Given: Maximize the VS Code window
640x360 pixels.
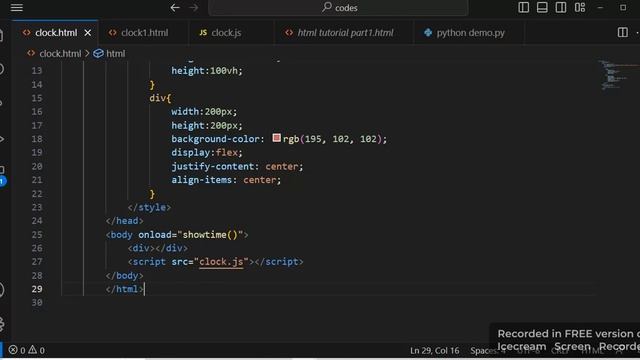Looking at the screenshot, I should pos(623,7).
